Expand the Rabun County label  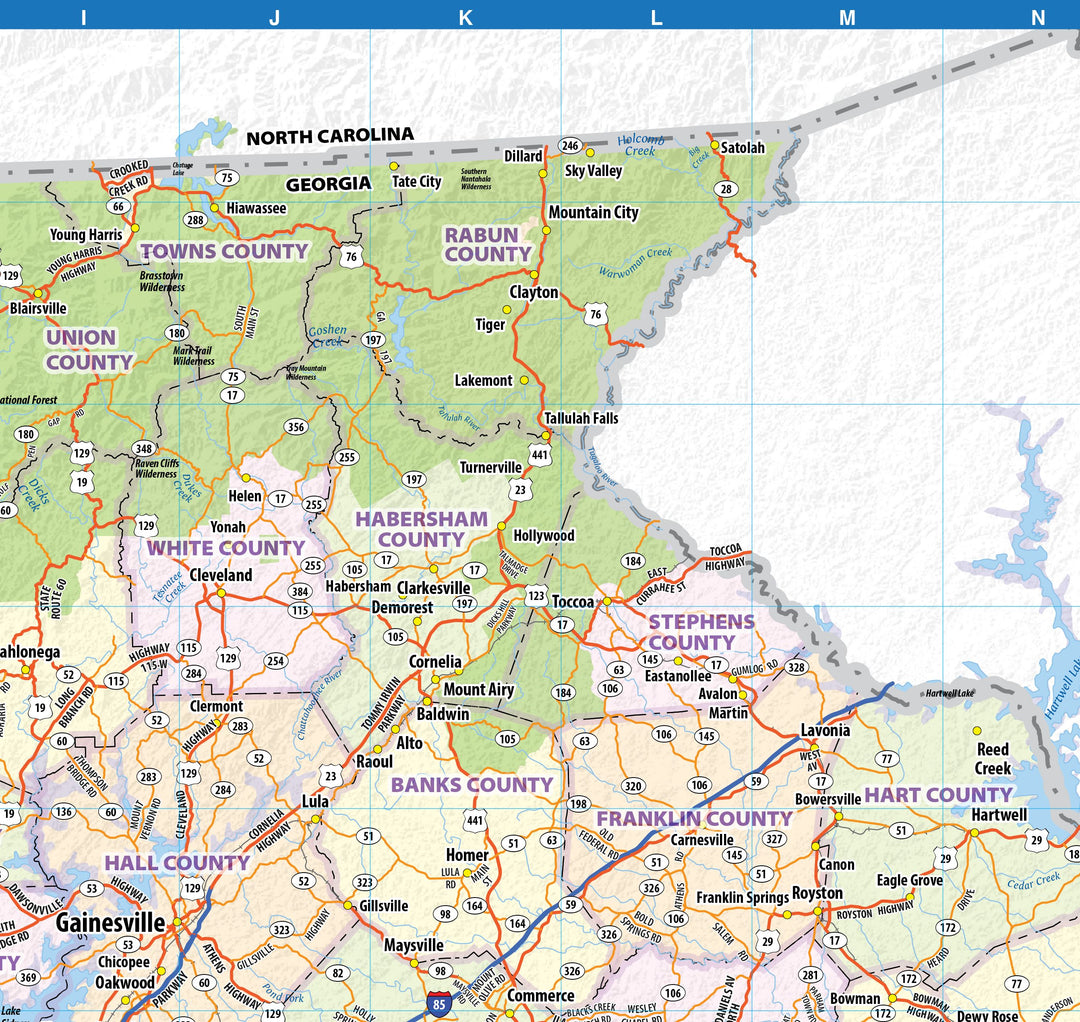click(487, 244)
